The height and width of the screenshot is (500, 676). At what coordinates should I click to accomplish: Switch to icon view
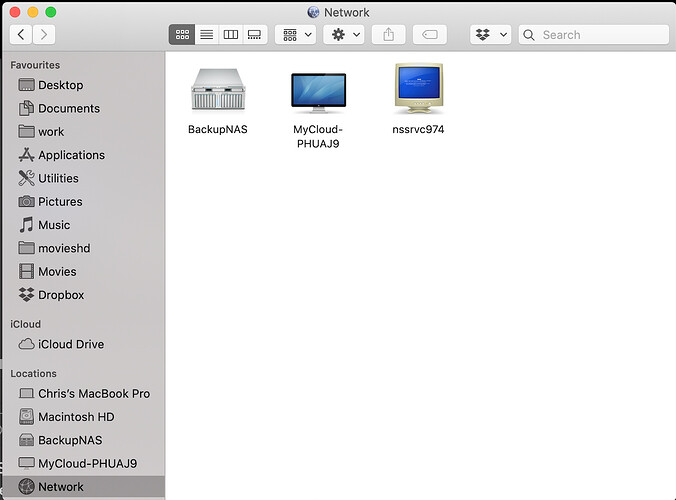(x=182, y=34)
